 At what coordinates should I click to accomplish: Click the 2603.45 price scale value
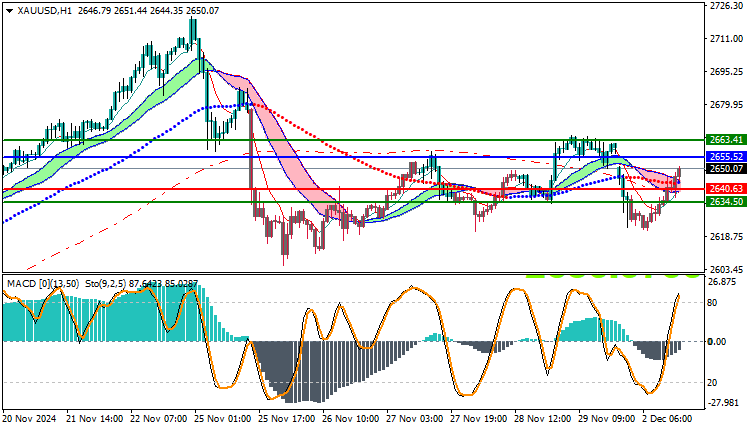tap(727, 270)
